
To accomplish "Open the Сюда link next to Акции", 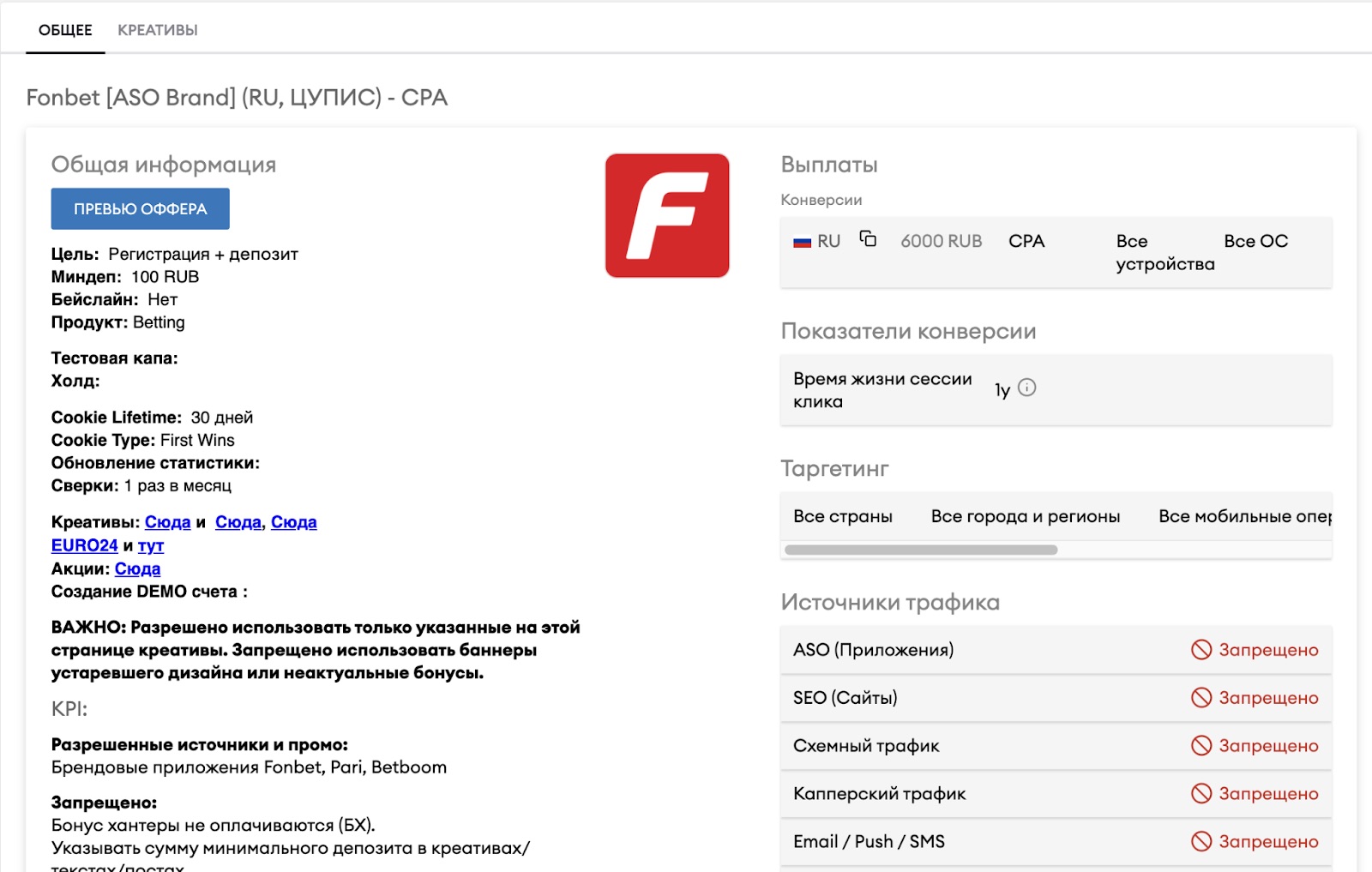I will [138, 568].
